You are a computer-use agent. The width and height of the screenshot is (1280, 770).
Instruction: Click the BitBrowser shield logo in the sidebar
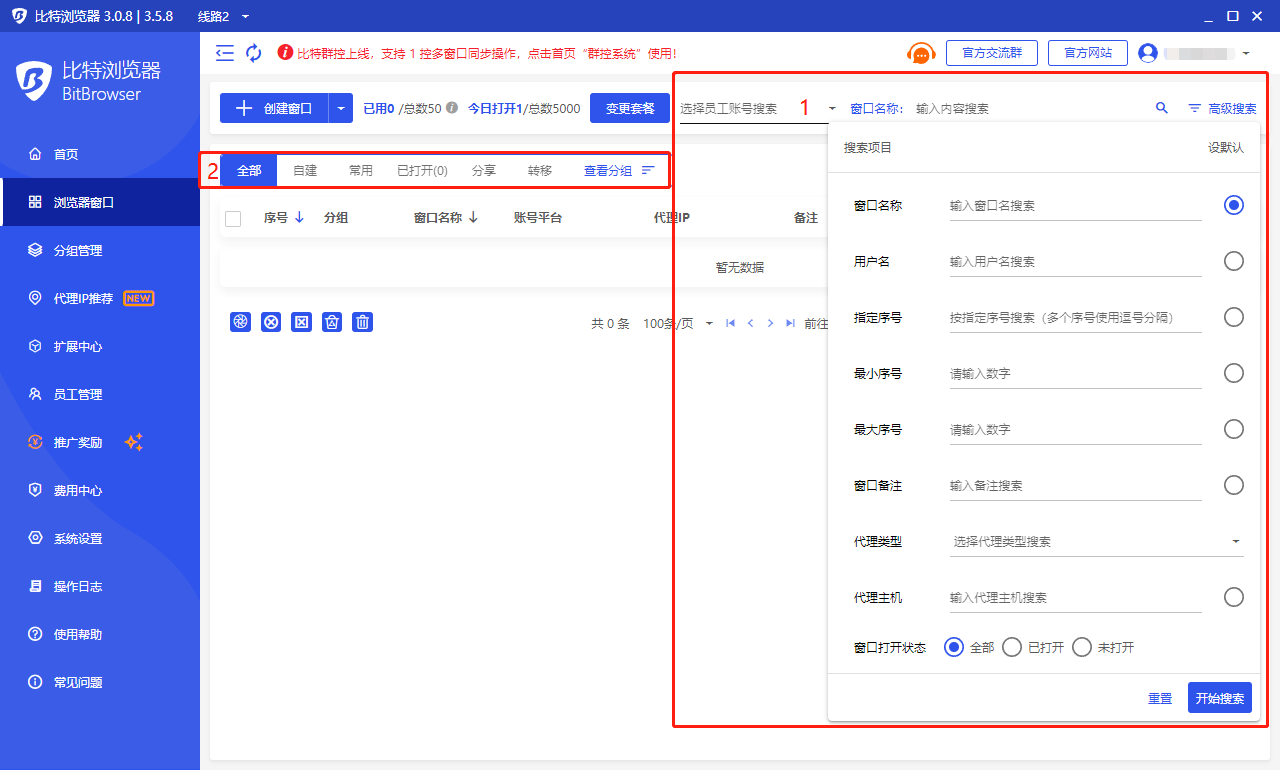coord(35,82)
